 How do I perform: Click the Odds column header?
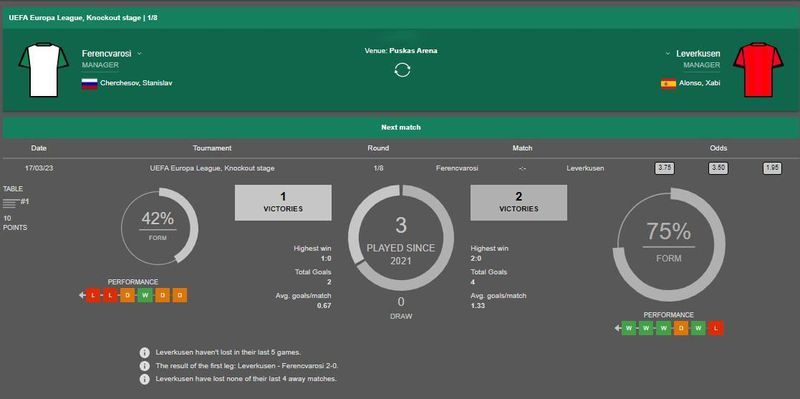pyautogui.click(x=718, y=148)
